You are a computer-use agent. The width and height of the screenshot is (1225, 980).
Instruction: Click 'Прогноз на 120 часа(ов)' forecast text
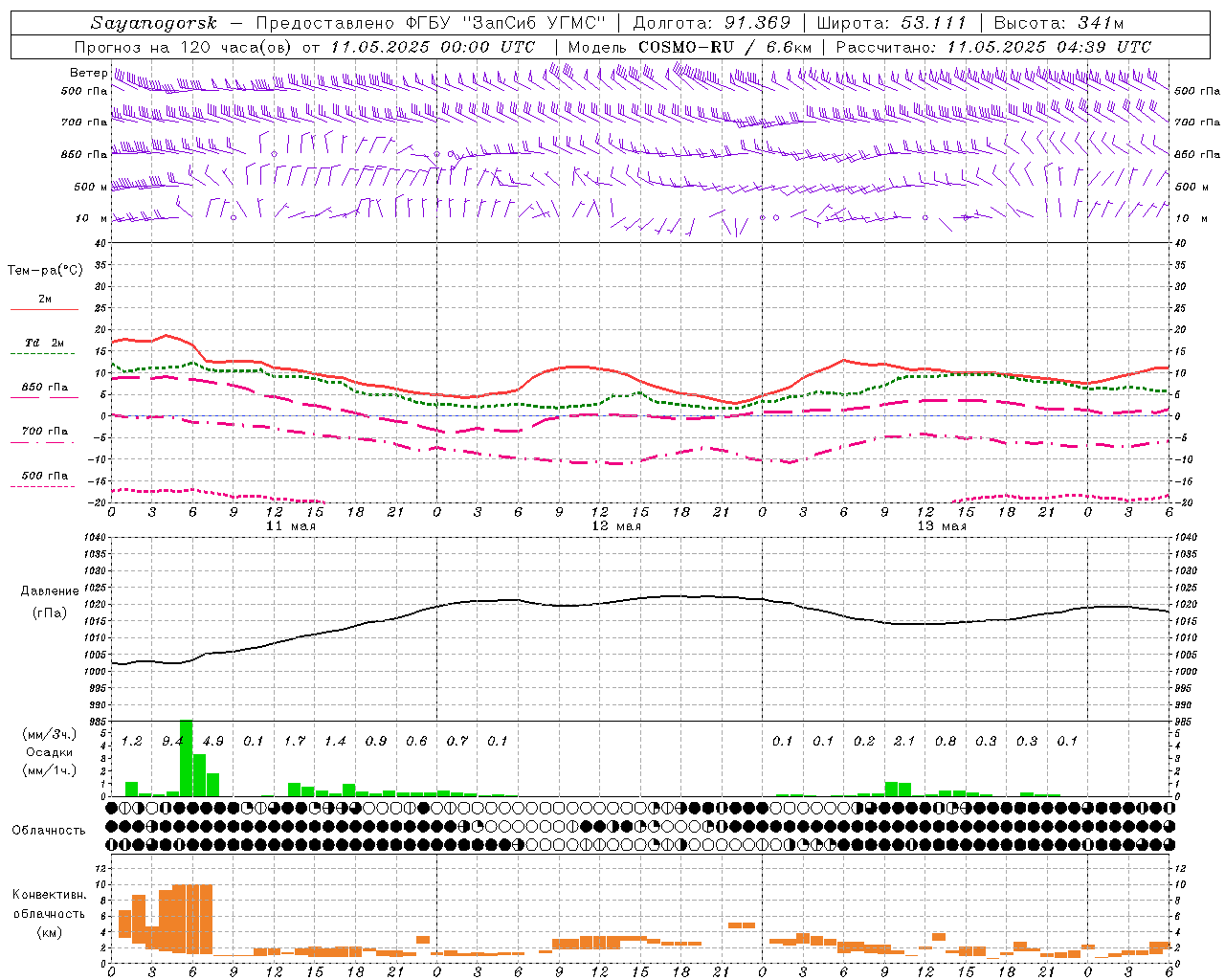click(x=184, y=47)
